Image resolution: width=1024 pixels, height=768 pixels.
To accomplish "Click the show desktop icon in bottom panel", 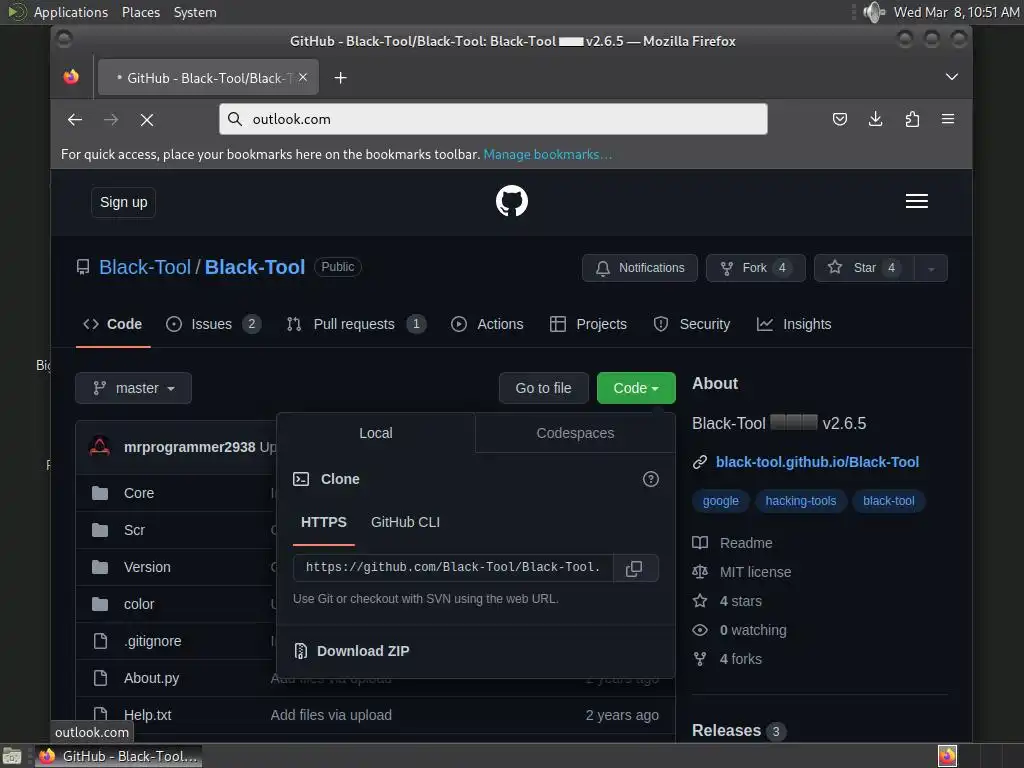I will pyautogui.click(x=12, y=756).
